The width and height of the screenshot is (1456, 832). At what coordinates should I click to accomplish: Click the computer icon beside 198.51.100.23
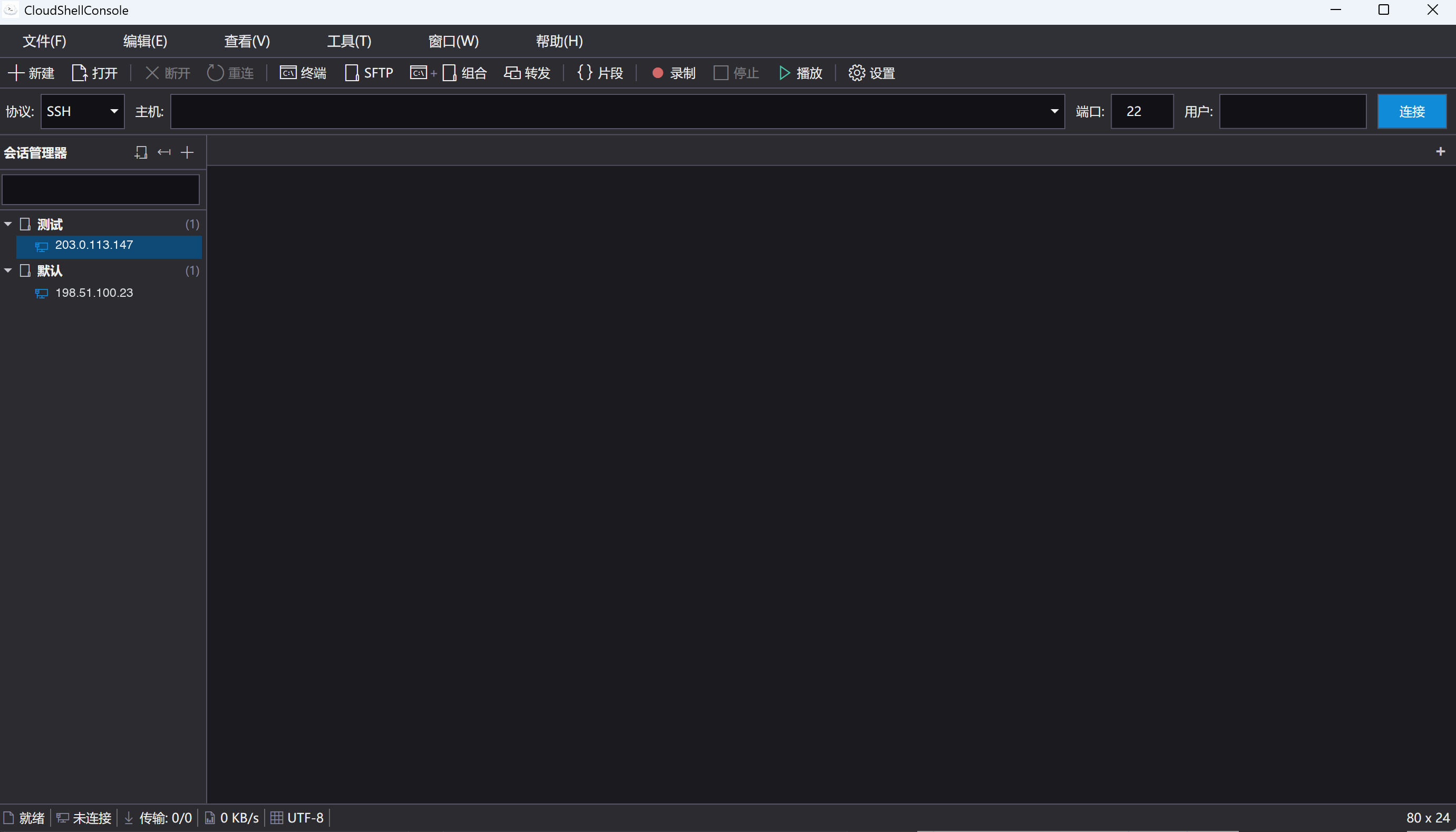(x=42, y=294)
